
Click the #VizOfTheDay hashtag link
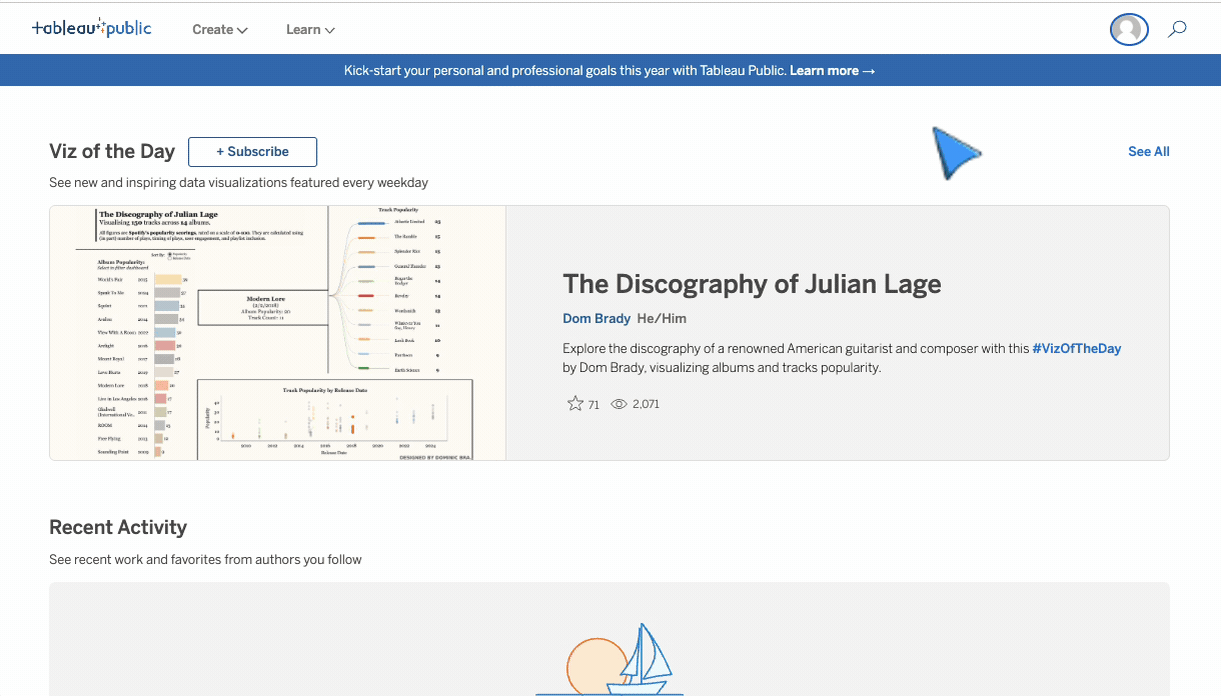(1077, 349)
